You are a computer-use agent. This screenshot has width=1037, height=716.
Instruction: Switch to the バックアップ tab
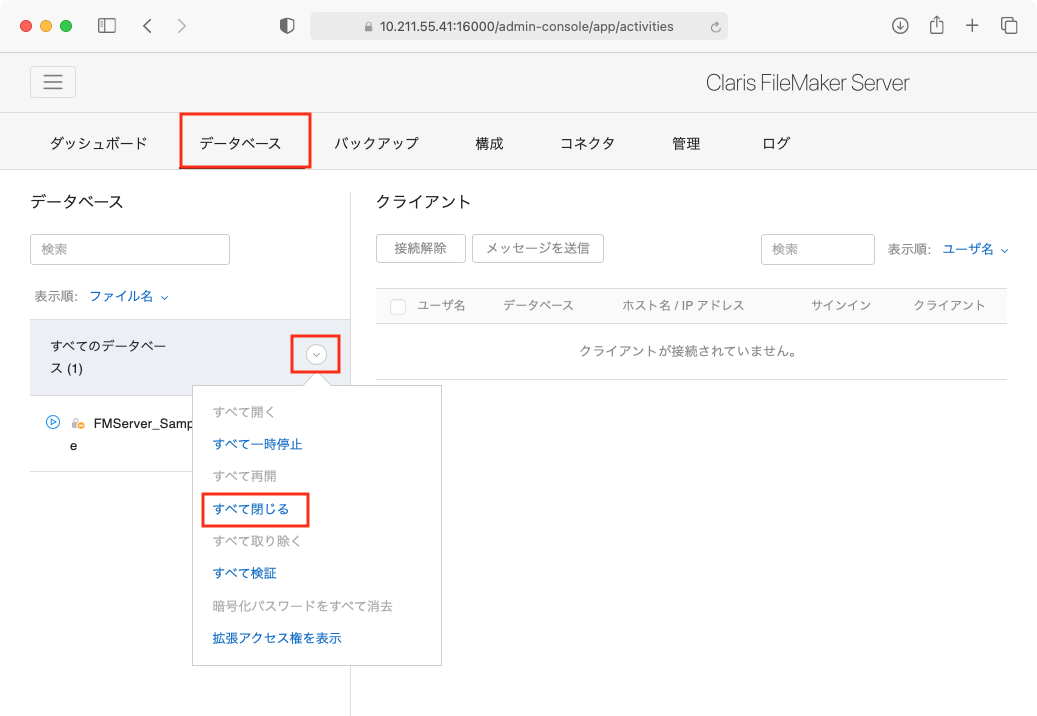376,143
